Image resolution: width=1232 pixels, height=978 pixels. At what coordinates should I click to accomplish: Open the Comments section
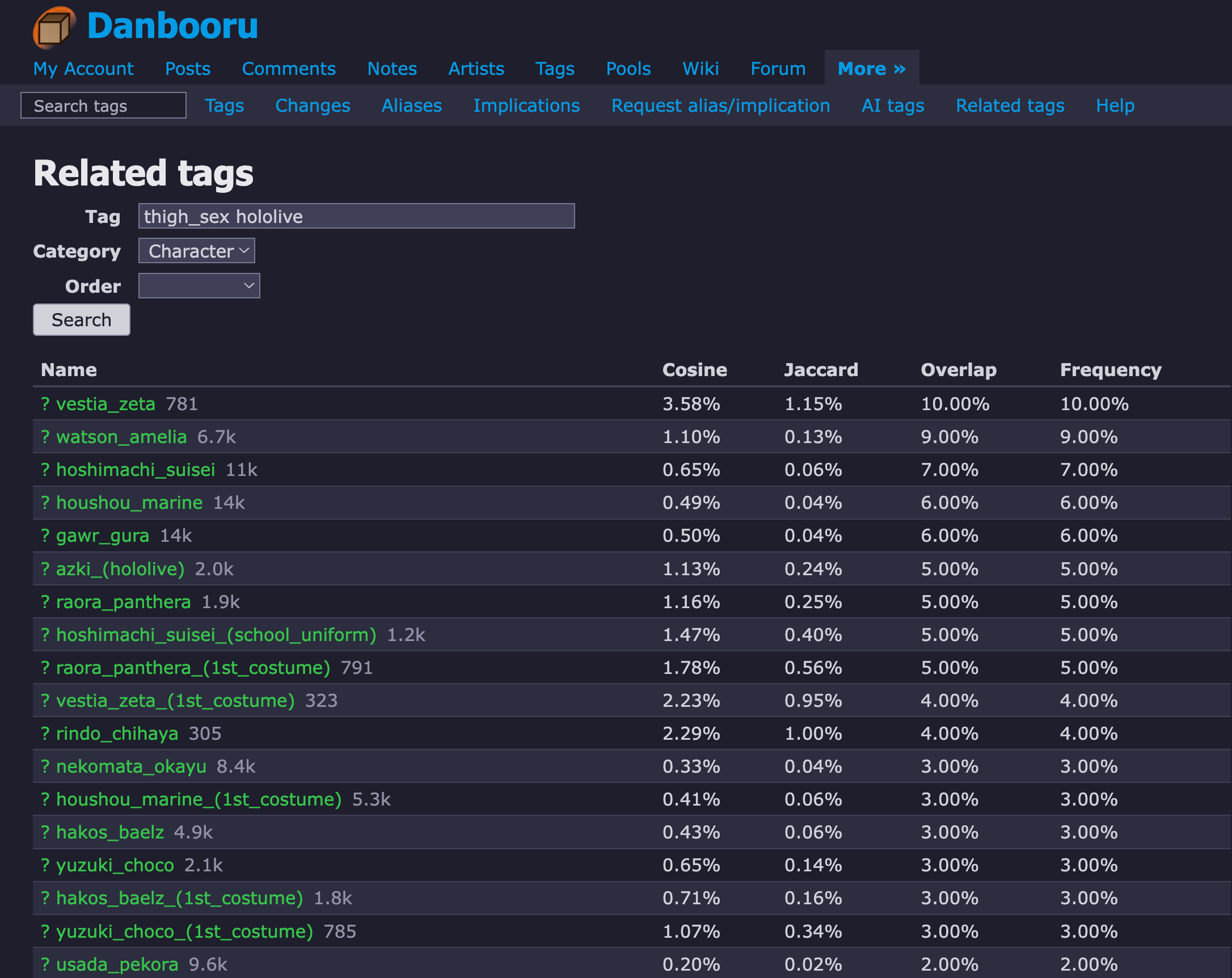[x=289, y=69]
